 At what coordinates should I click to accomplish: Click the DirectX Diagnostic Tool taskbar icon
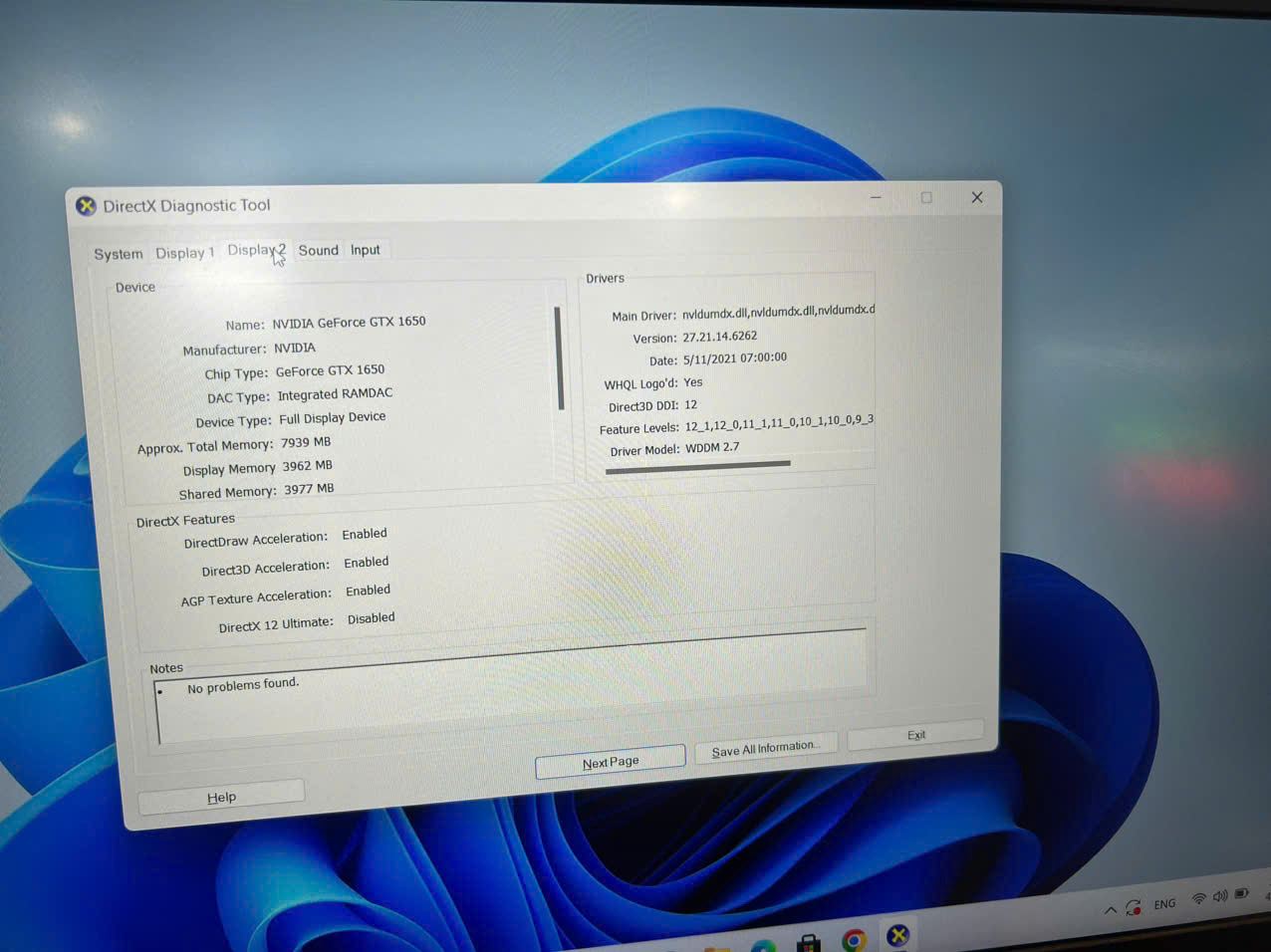tap(898, 935)
